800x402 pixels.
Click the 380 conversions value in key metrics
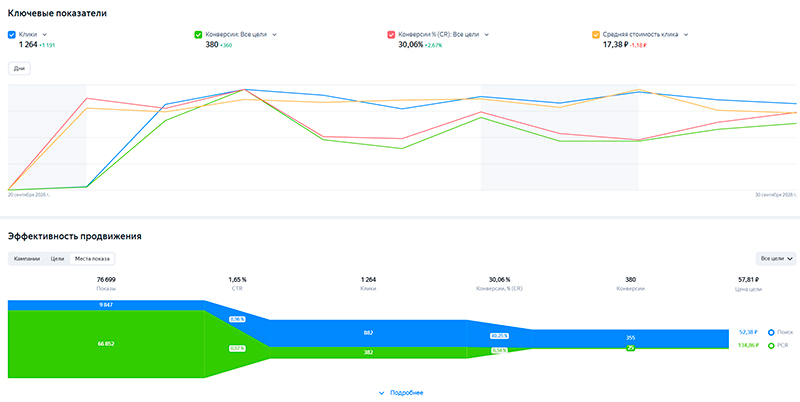pyautogui.click(x=212, y=44)
